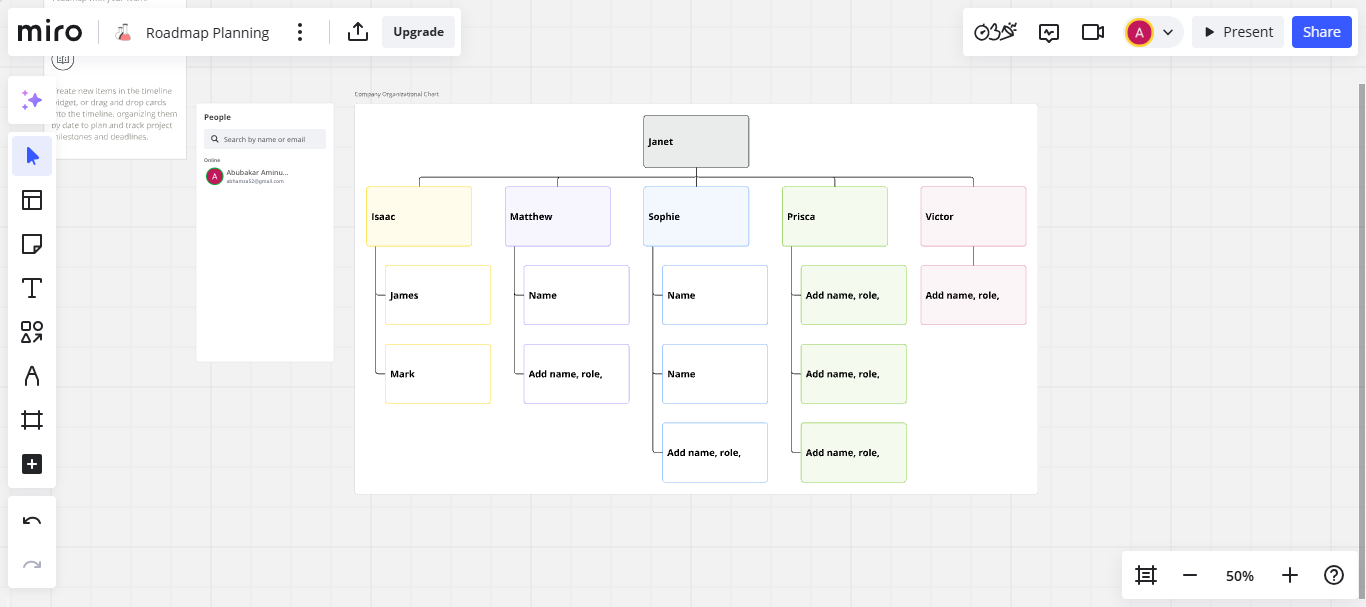Toggle the frames panel in bottom bar
This screenshot has height=607, width=1366.
[x=1146, y=575]
